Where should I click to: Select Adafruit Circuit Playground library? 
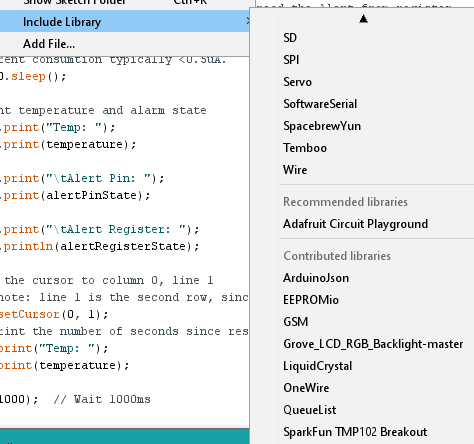click(x=362, y=224)
